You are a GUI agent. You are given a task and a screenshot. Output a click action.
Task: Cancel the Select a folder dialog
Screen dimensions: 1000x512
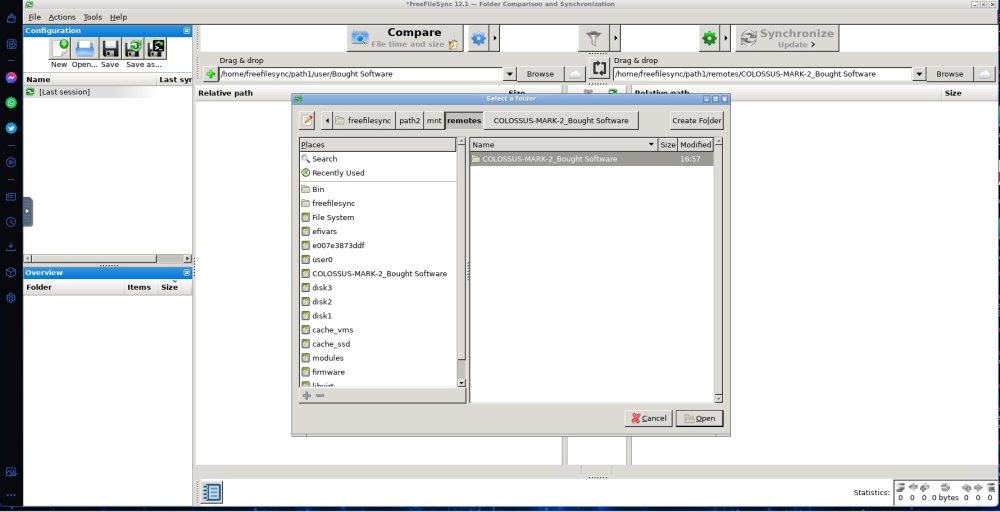pyautogui.click(x=649, y=418)
